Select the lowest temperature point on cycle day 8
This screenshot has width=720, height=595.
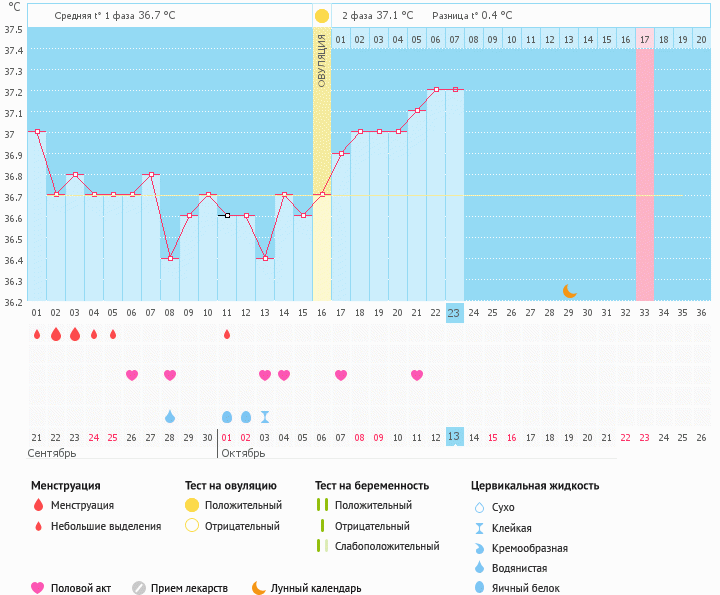click(170, 258)
